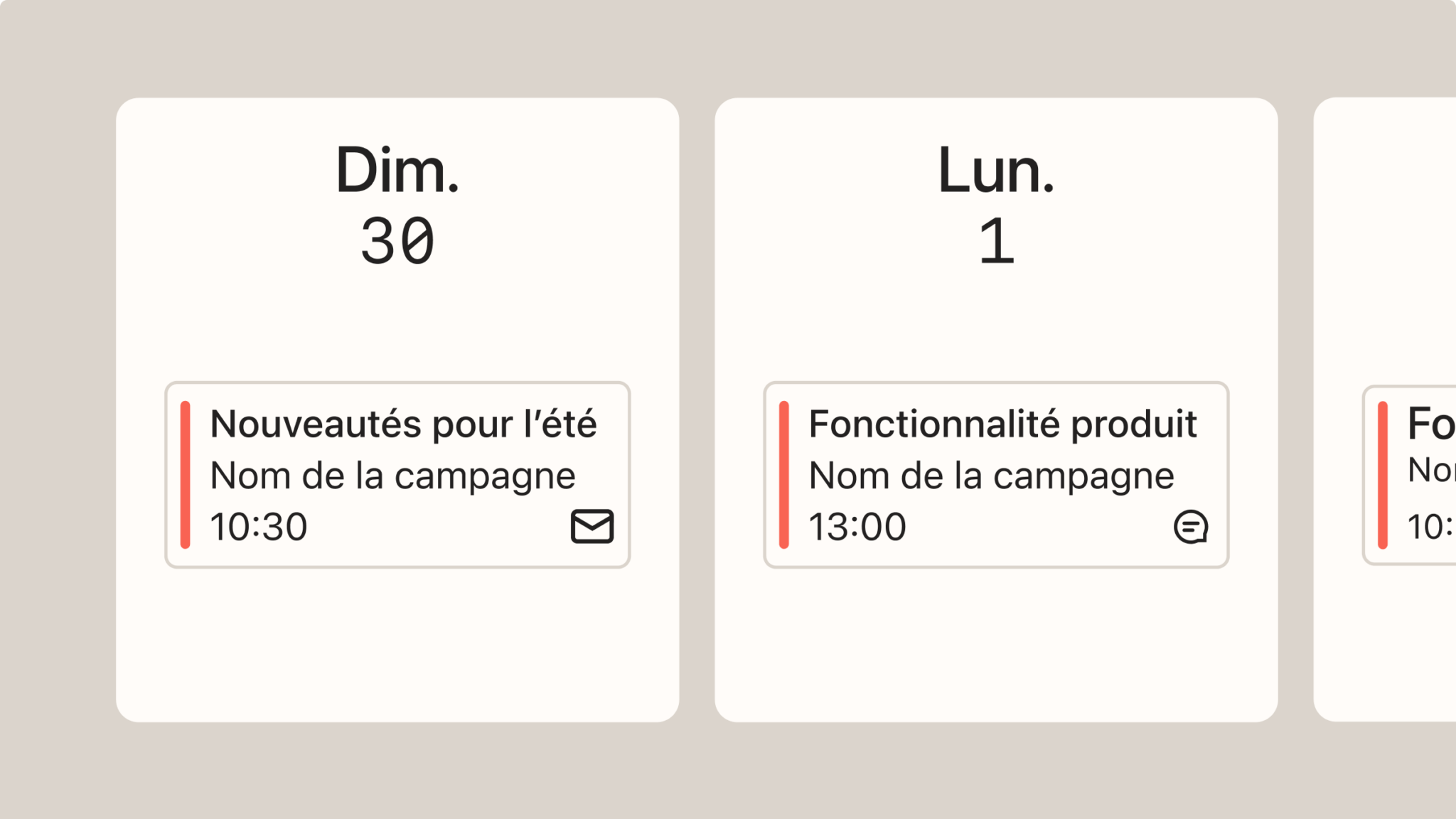Click the Nouveautés pour l'été title text
Image resolution: width=1456 pixels, height=819 pixels.
(403, 424)
